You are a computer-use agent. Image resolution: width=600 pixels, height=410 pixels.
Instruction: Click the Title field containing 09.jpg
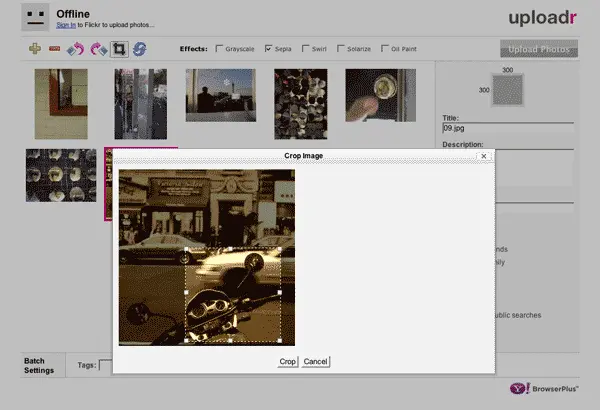(x=508, y=128)
